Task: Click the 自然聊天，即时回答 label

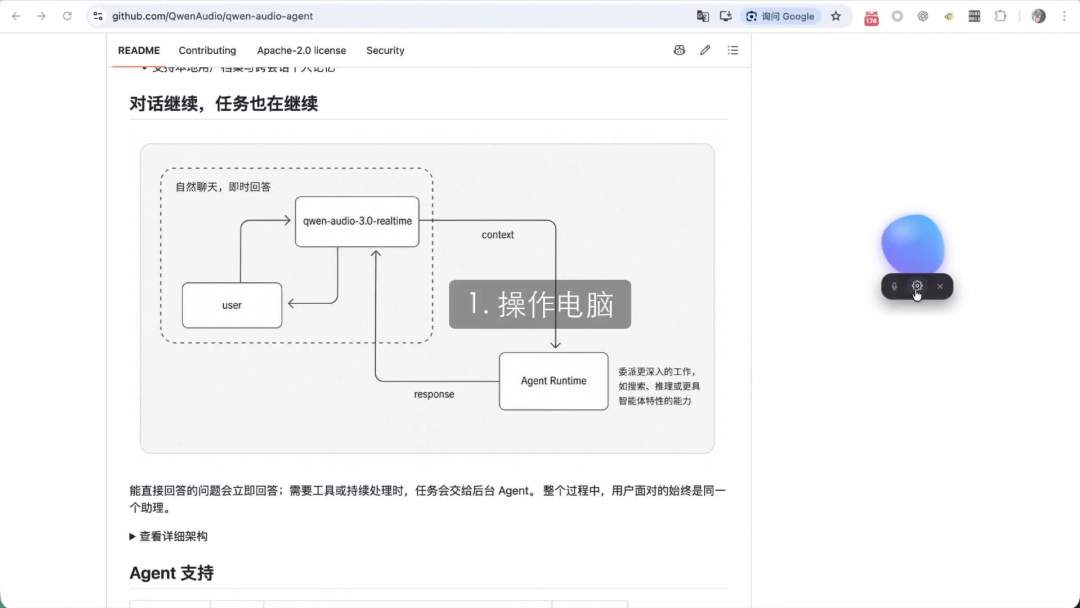Action: [x=223, y=187]
